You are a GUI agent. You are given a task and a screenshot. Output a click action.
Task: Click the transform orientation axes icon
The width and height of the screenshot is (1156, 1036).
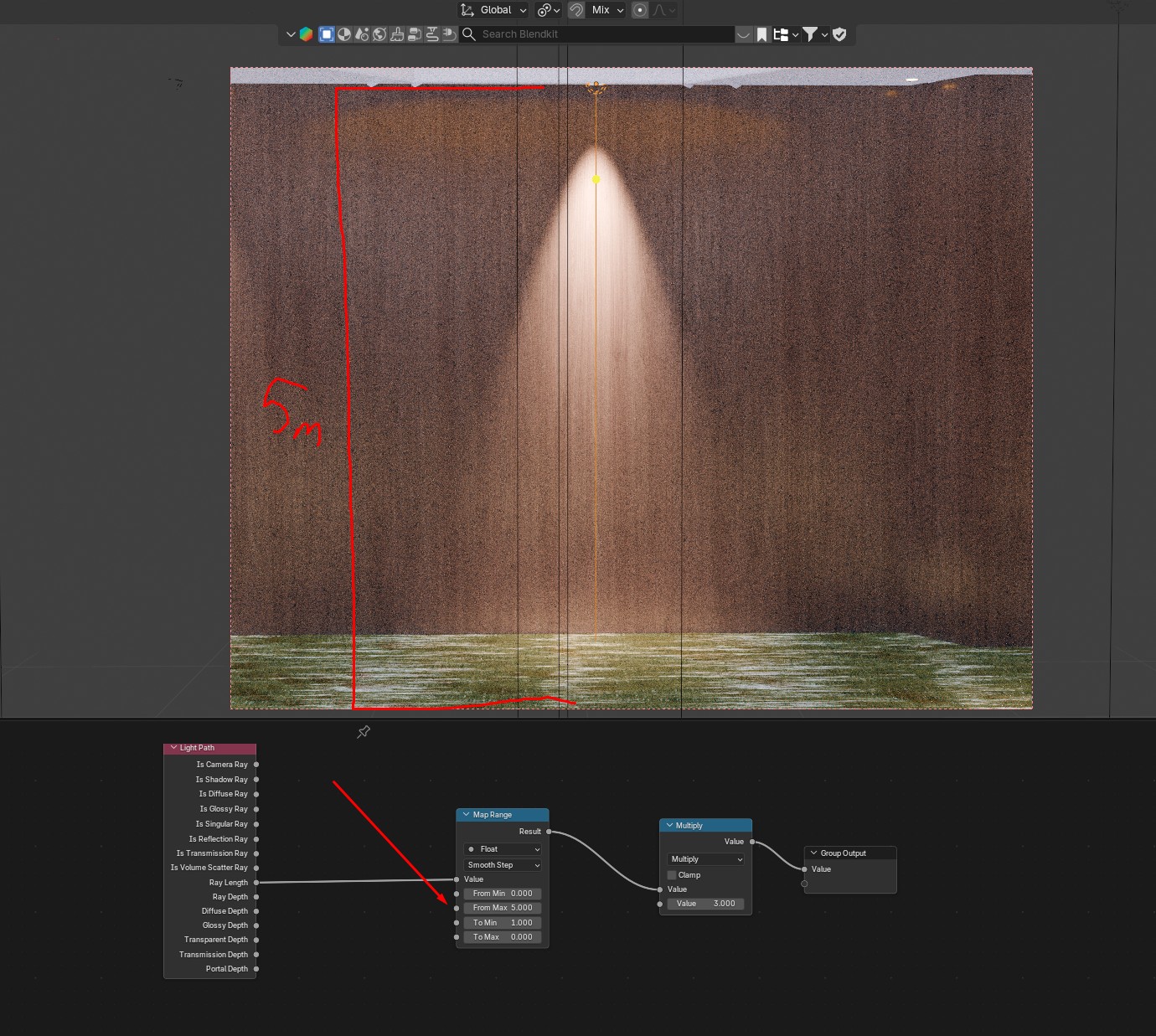coord(467,10)
